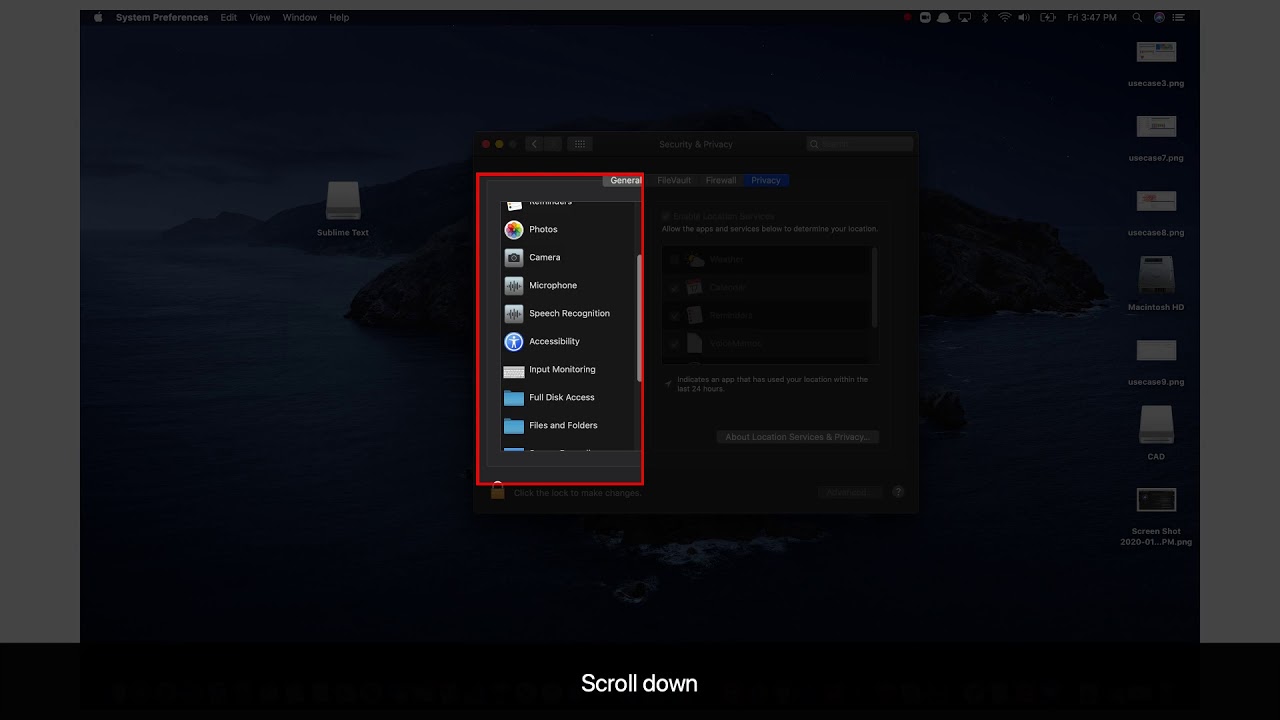This screenshot has width=1280, height=720.
Task: Check the battery status icon
Action: pyautogui.click(x=1048, y=17)
